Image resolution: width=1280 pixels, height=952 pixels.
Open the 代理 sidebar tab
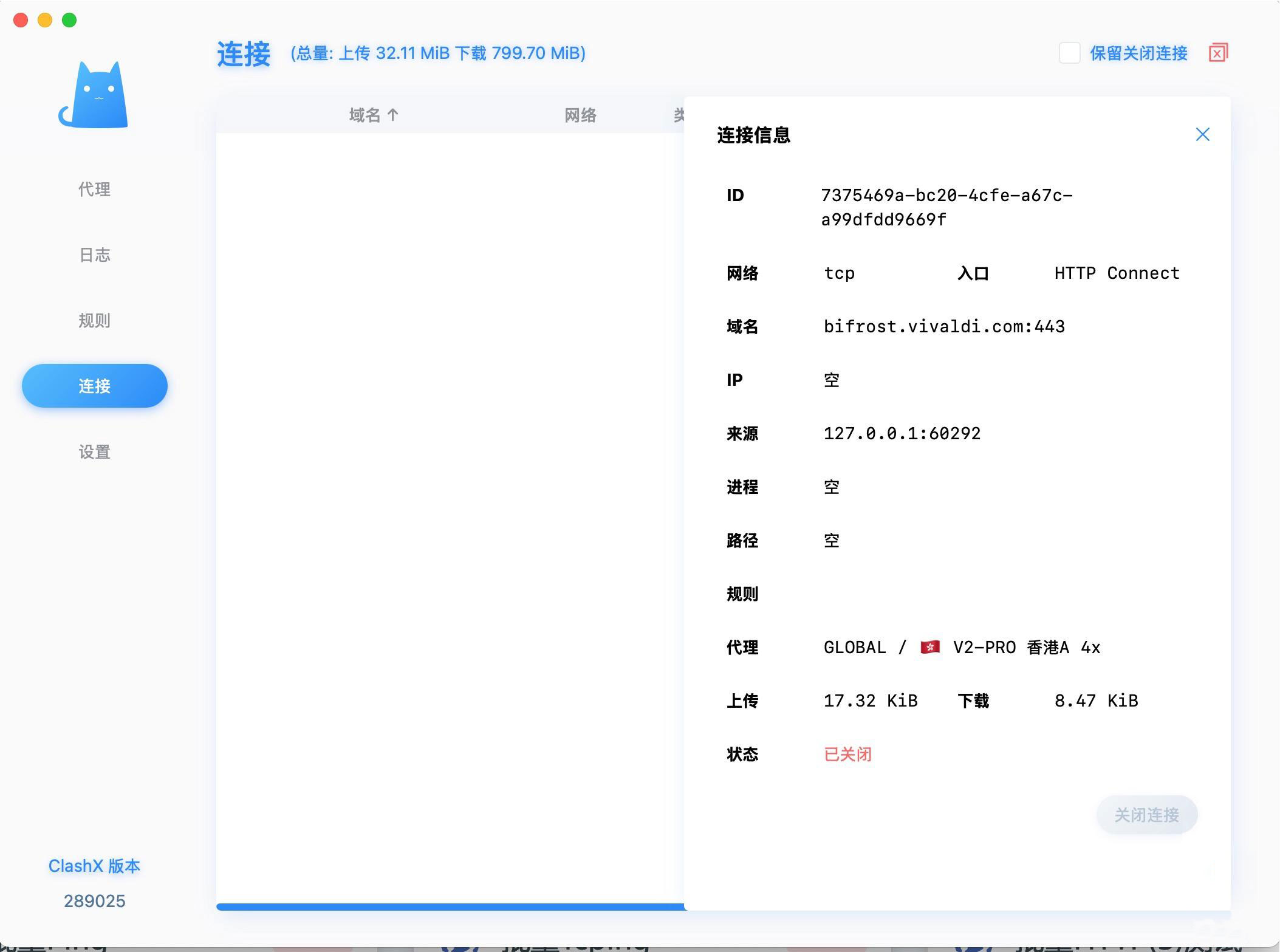coord(94,189)
